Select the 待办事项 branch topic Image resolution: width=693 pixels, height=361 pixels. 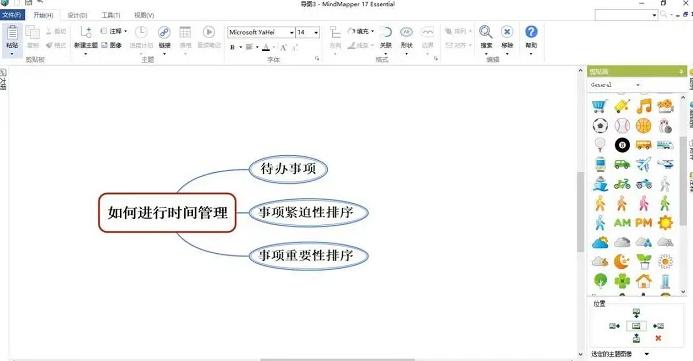click(288, 169)
